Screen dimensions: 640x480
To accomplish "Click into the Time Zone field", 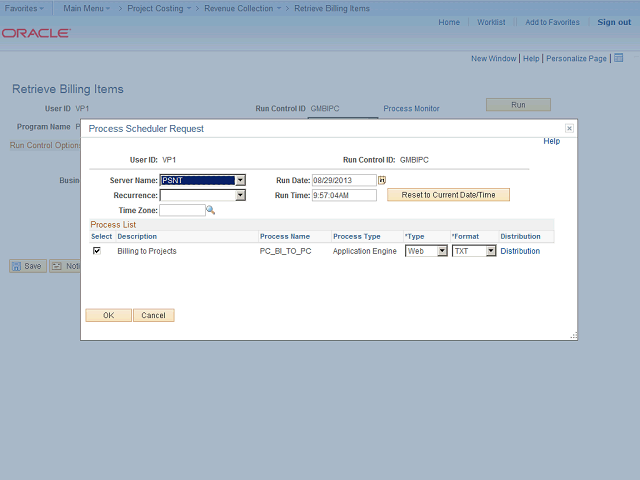I will tap(182, 210).
